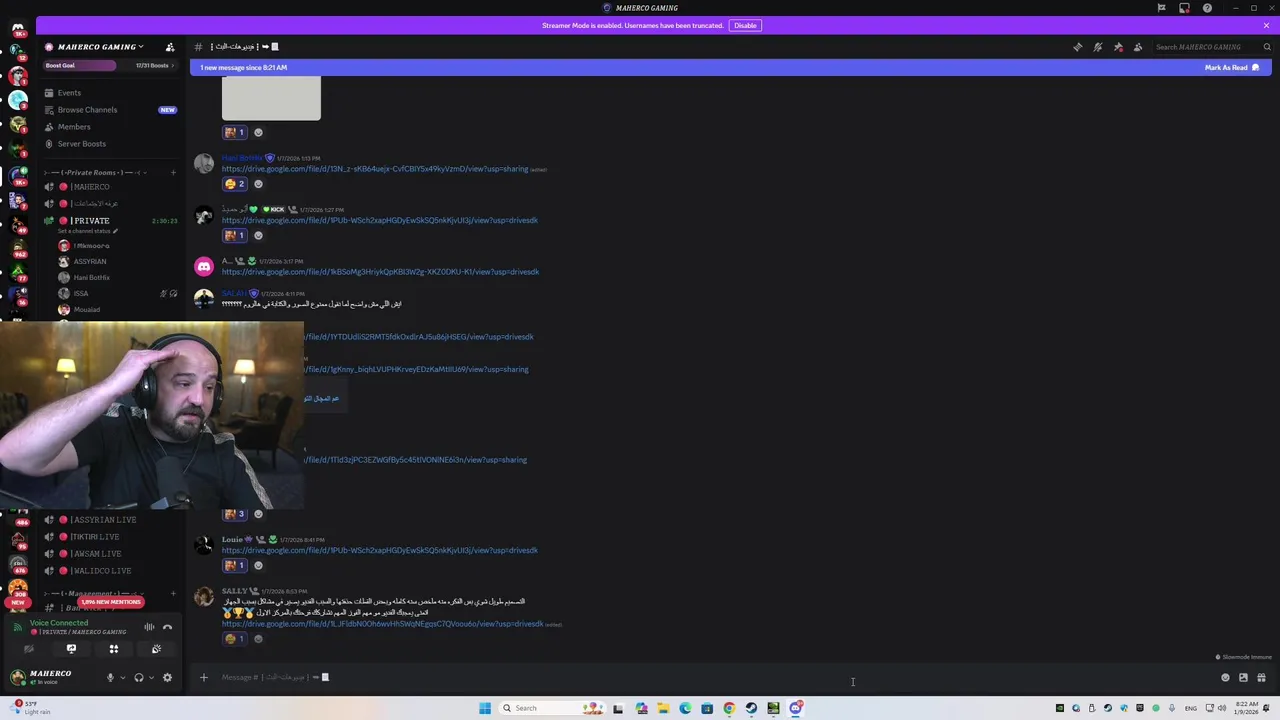
Task: Open the Threads icon in channel header
Action: pos(1077,47)
